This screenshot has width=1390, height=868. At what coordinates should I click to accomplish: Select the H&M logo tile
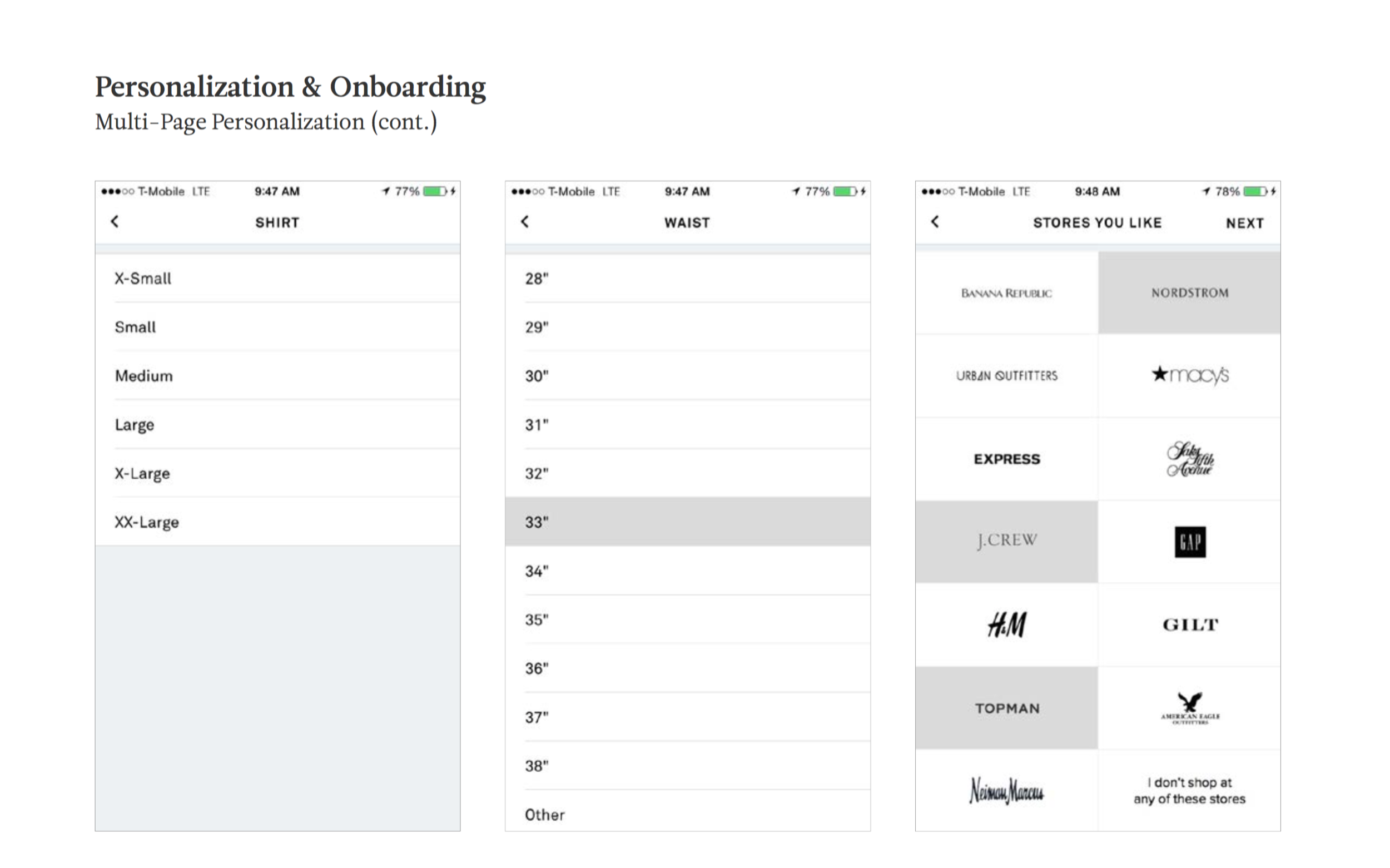click(1006, 624)
